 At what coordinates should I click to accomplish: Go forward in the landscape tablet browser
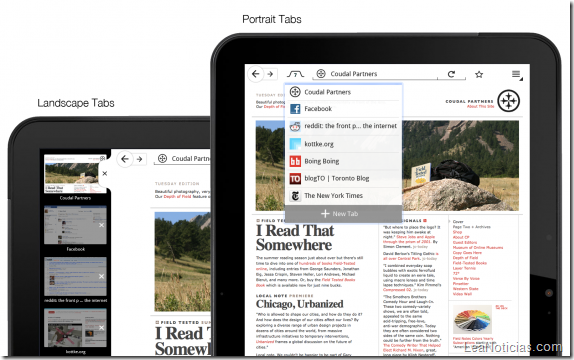pos(139,159)
